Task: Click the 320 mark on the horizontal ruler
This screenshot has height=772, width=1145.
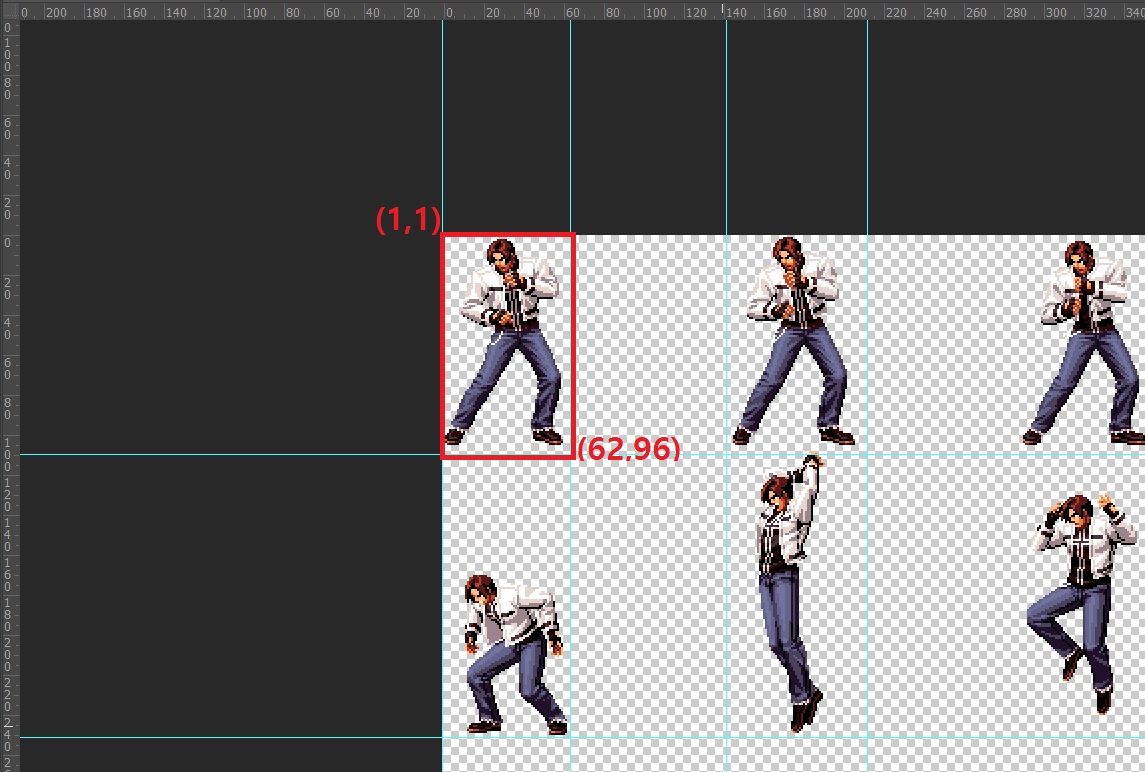Action: pyautogui.click(x=1095, y=12)
